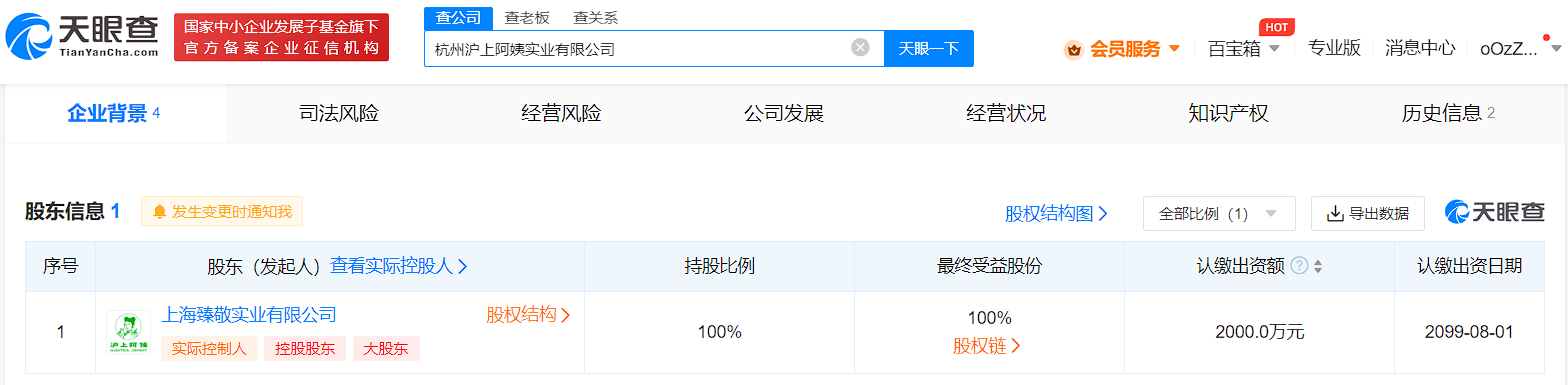Viewport: 1568px width, 385px height.
Task: Sort by 认缴出资额 using the sort arrows
Action: tap(1318, 267)
